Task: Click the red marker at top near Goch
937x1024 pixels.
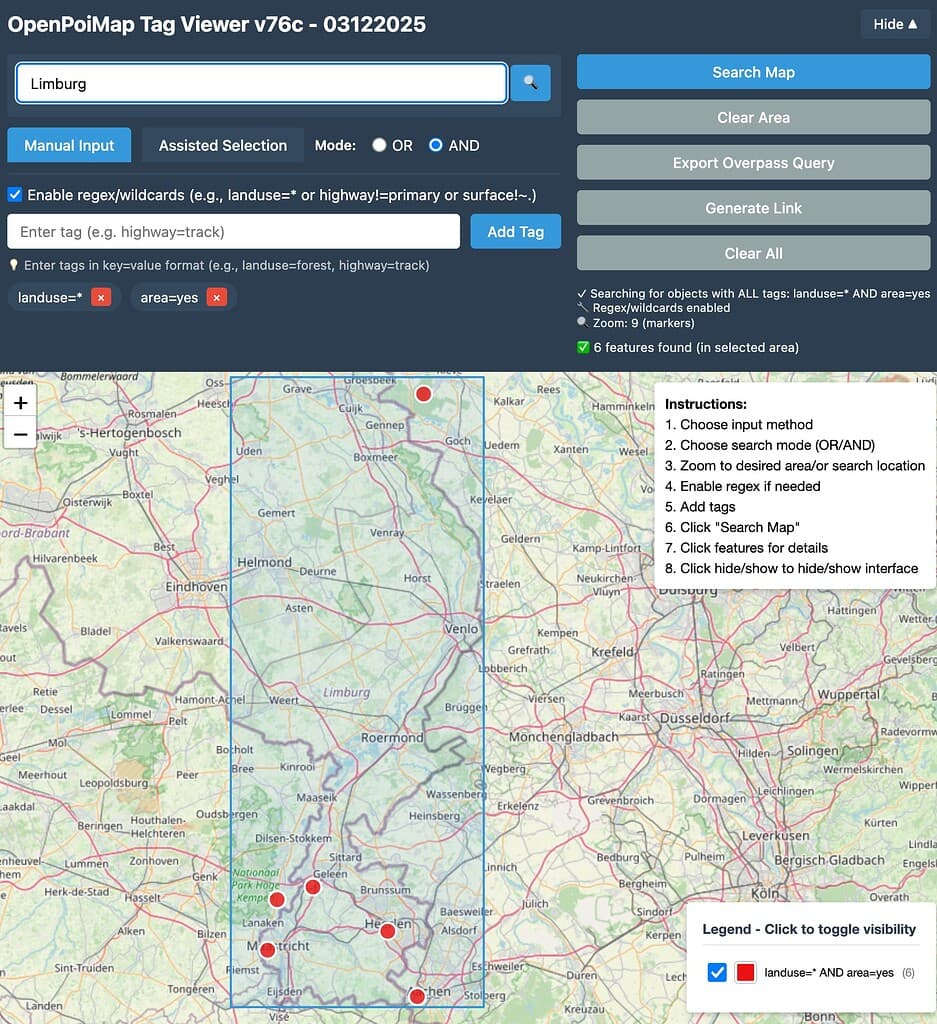Action: (423, 393)
